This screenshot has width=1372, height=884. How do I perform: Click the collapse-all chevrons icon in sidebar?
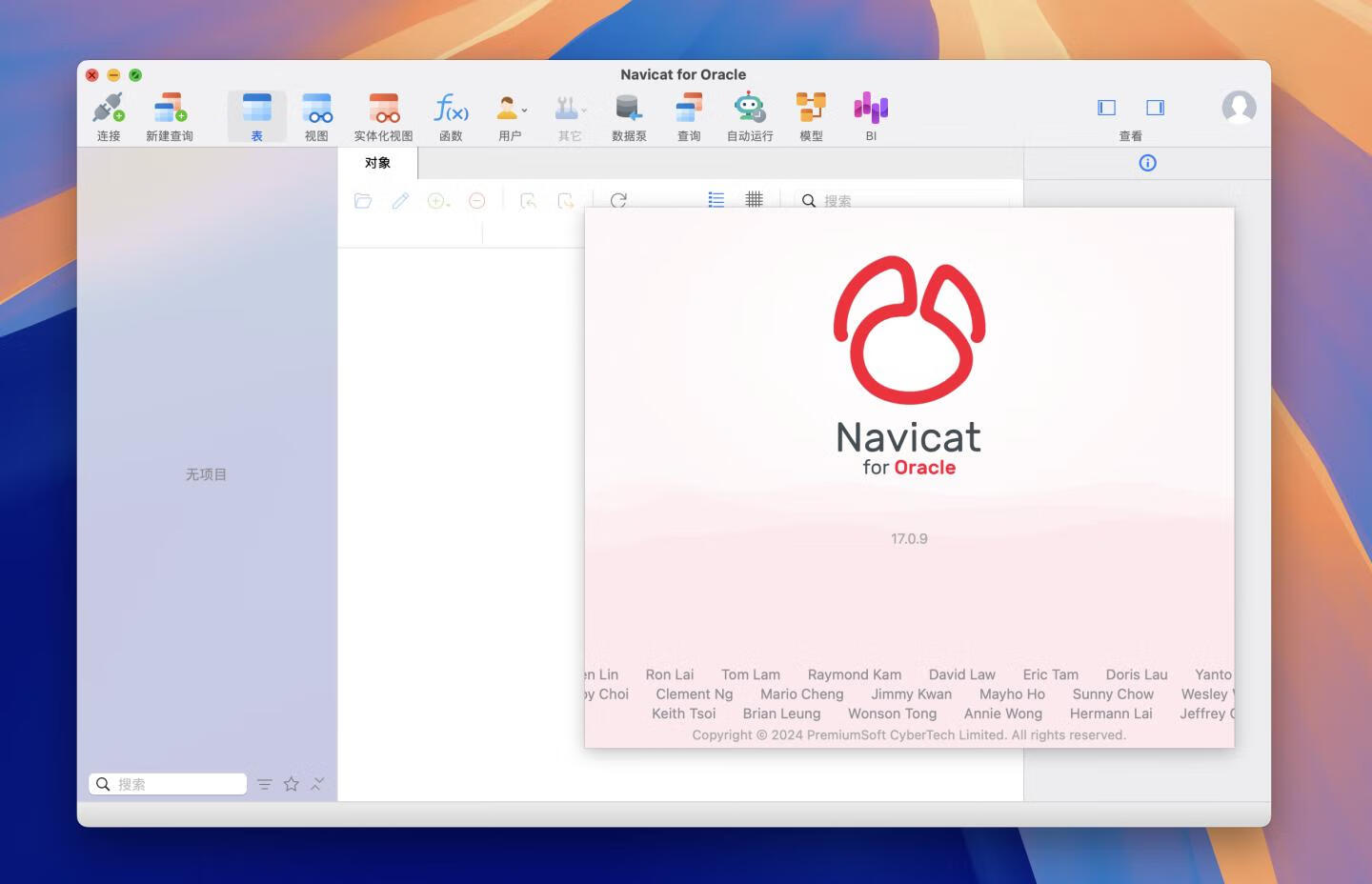317,784
